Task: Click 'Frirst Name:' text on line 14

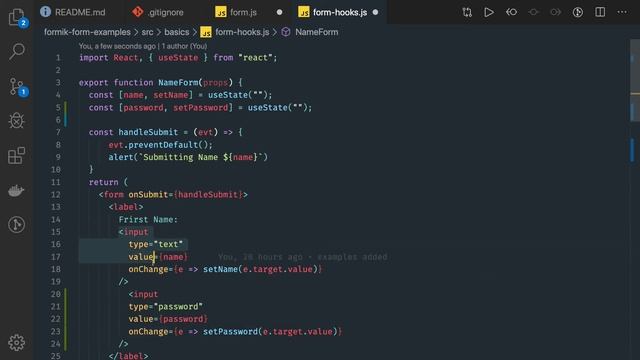Action: [x=148, y=220]
